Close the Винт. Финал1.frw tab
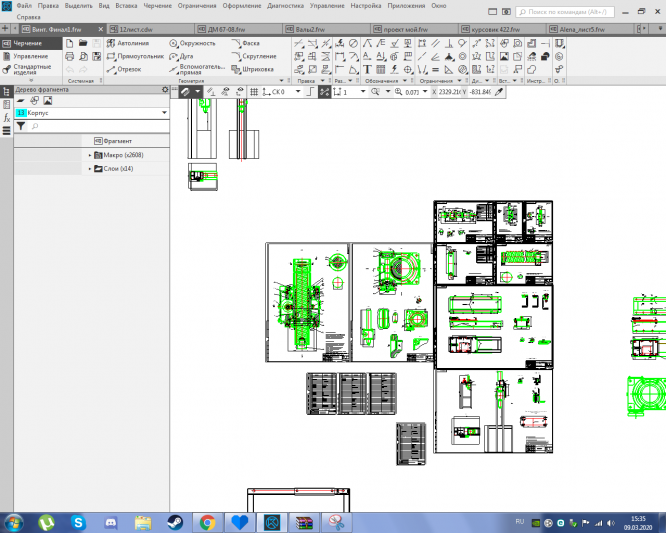The image size is (666, 533). (101, 29)
